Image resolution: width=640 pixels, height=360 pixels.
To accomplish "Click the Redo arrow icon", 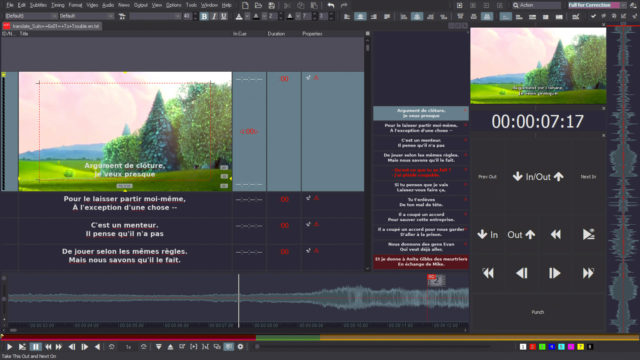I will [x=344, y=5].
